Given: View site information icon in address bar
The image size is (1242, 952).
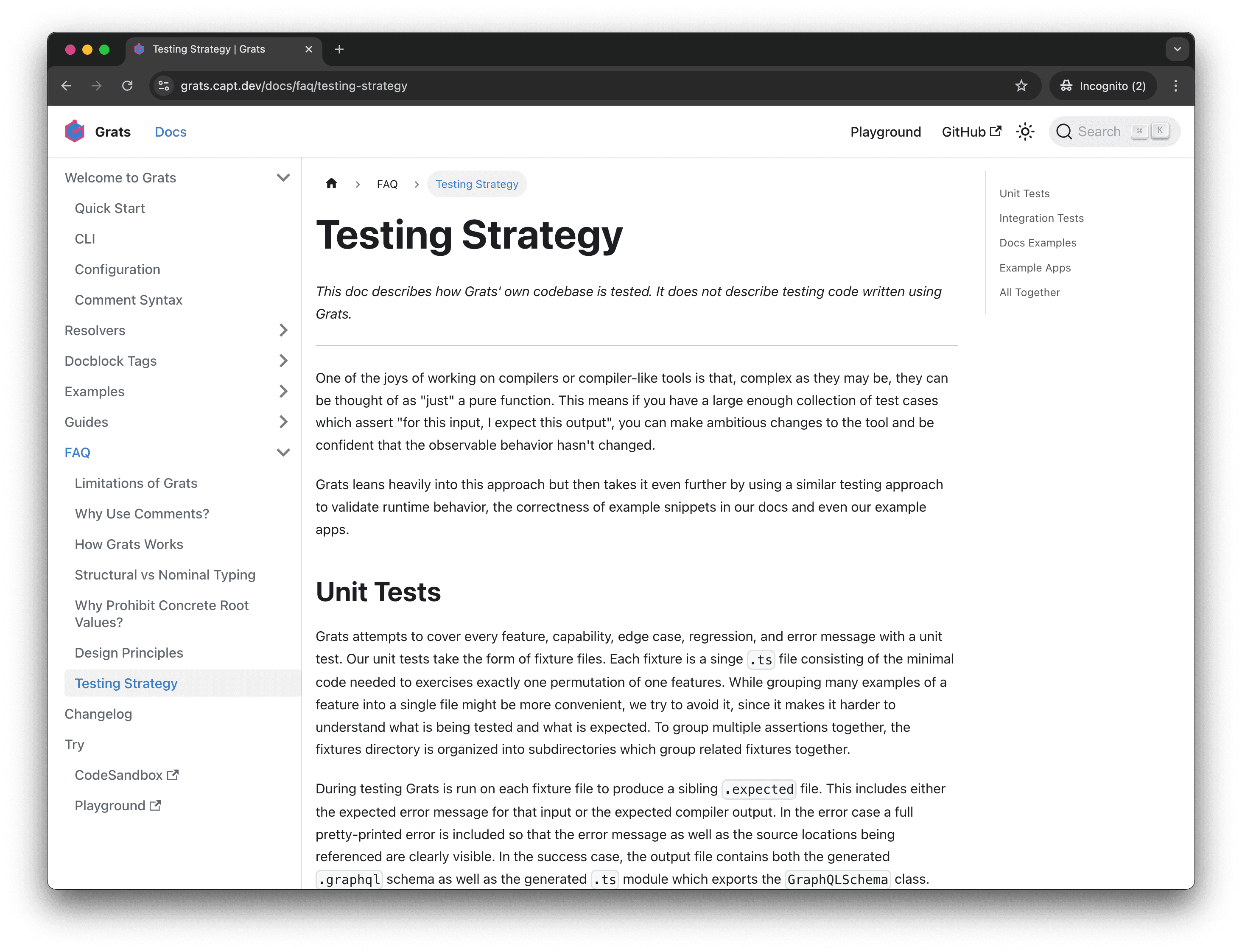Looking at the screenshot, I should (x=164, y=86).
